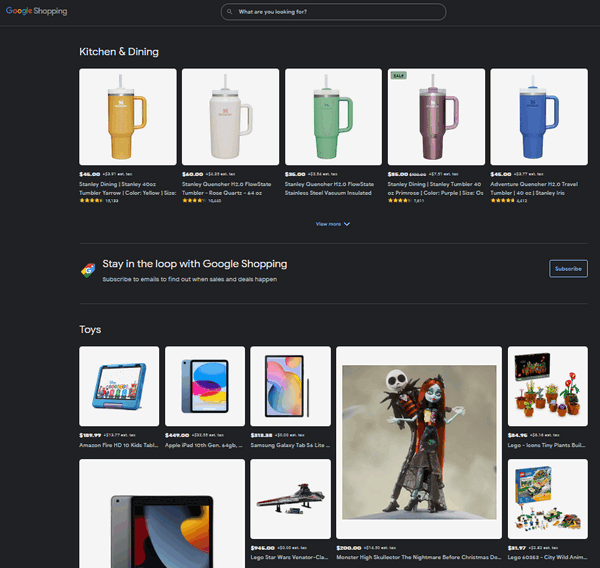The image size is (600, 568).
Task: Open 'Apple iPad 10th Gen. 64gb' title
Action: 204,445
